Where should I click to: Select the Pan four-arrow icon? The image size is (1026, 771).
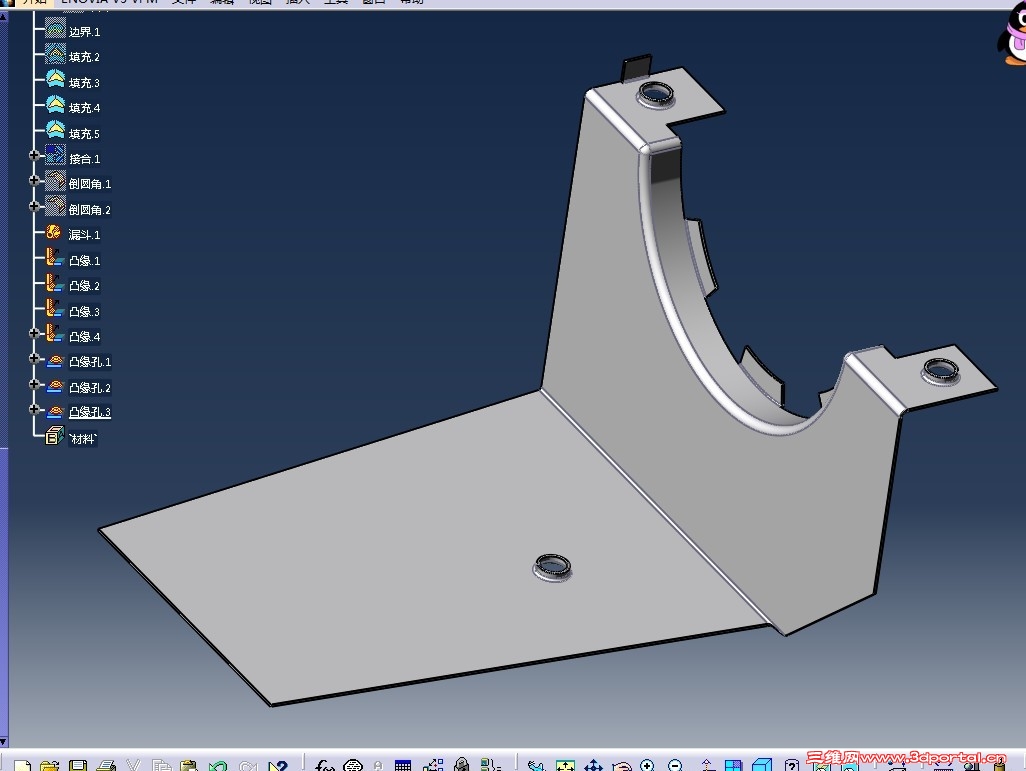coord(593,765)
